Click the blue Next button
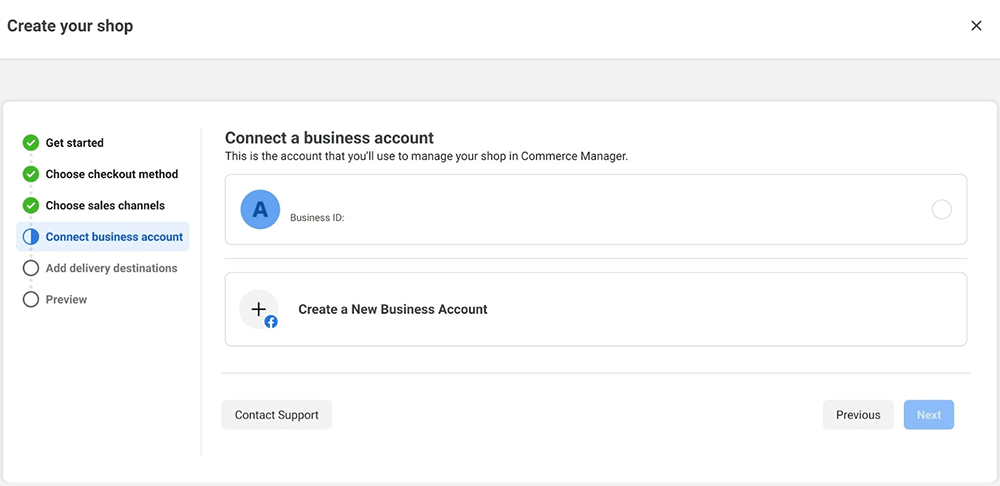This screenshot has height=486, width=1000. click(x=928, y=415)
